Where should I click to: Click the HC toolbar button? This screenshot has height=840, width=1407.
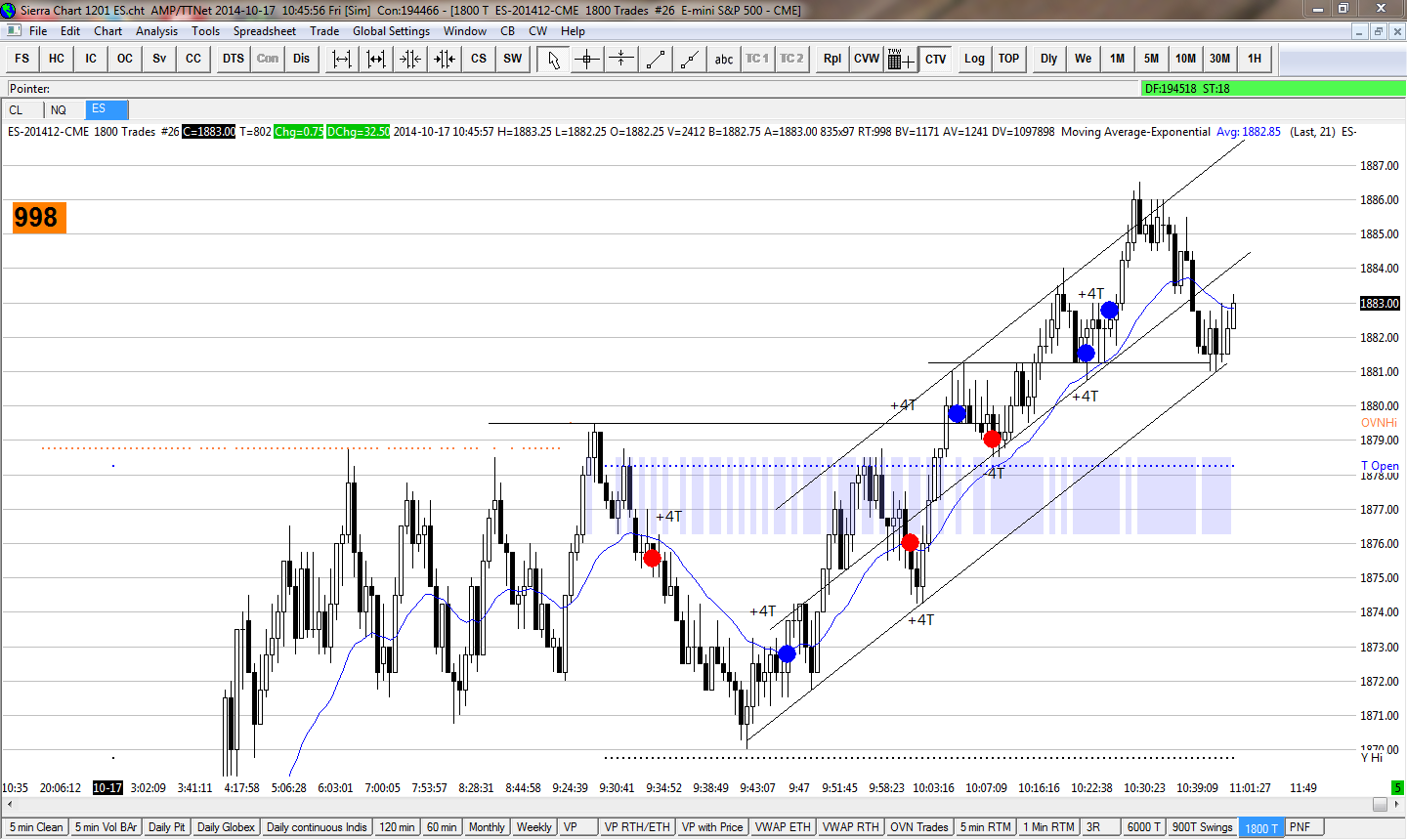coord(57,59)
